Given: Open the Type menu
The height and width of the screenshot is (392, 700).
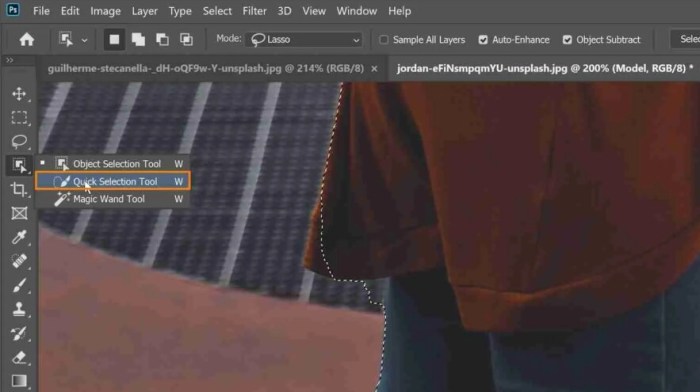Looking at the screenshot, I should tap(180, 11).
